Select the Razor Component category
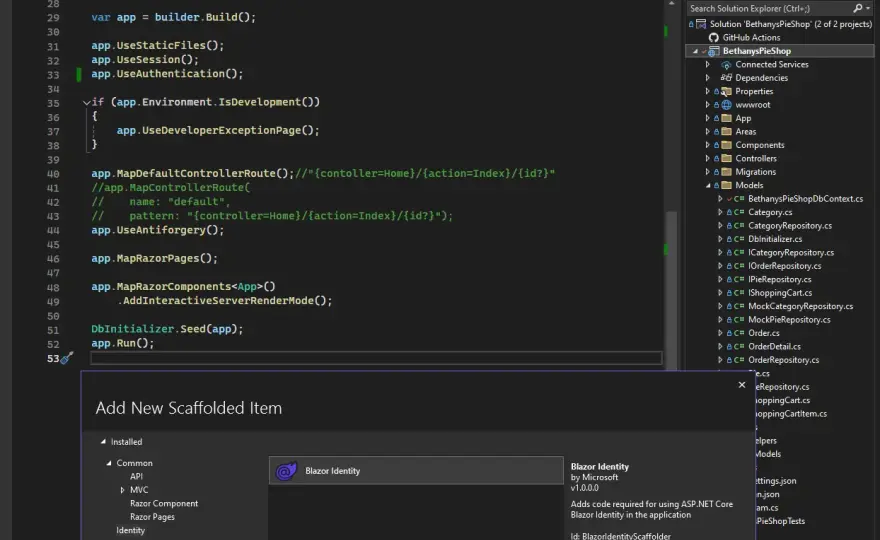This screenshot has height=540, width=880. [x=164, y=504]
